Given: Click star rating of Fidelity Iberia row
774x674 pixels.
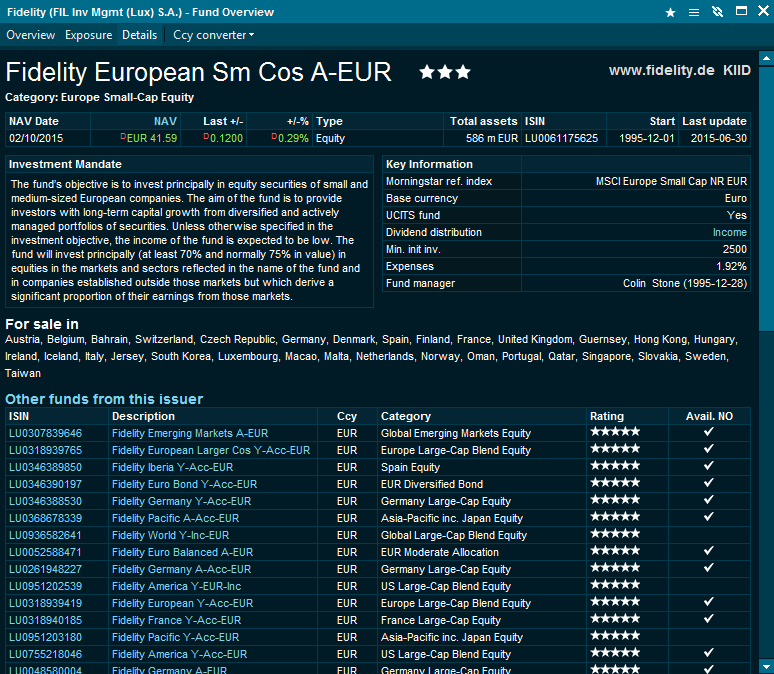Looking at the screenshot, I should point(615,466).
